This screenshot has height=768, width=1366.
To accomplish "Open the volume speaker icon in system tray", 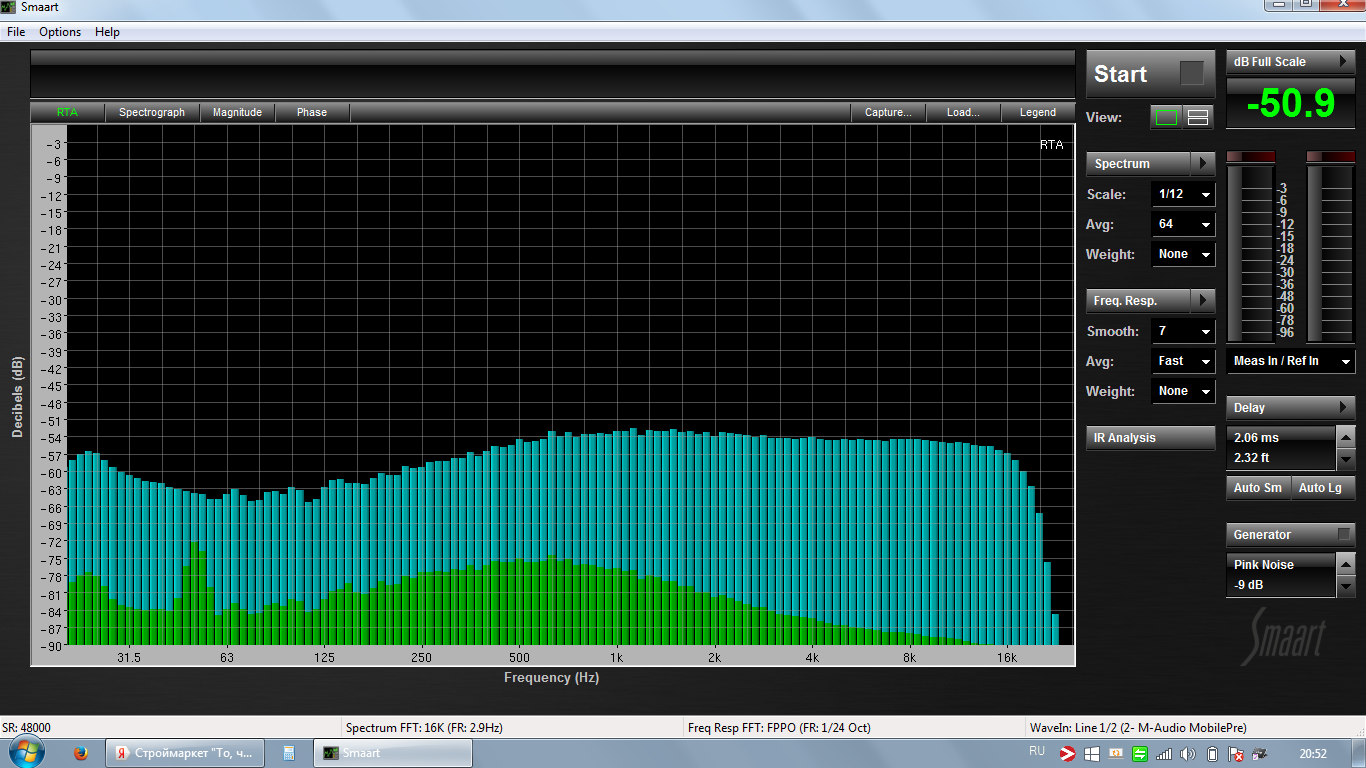I will (1188, 753).
